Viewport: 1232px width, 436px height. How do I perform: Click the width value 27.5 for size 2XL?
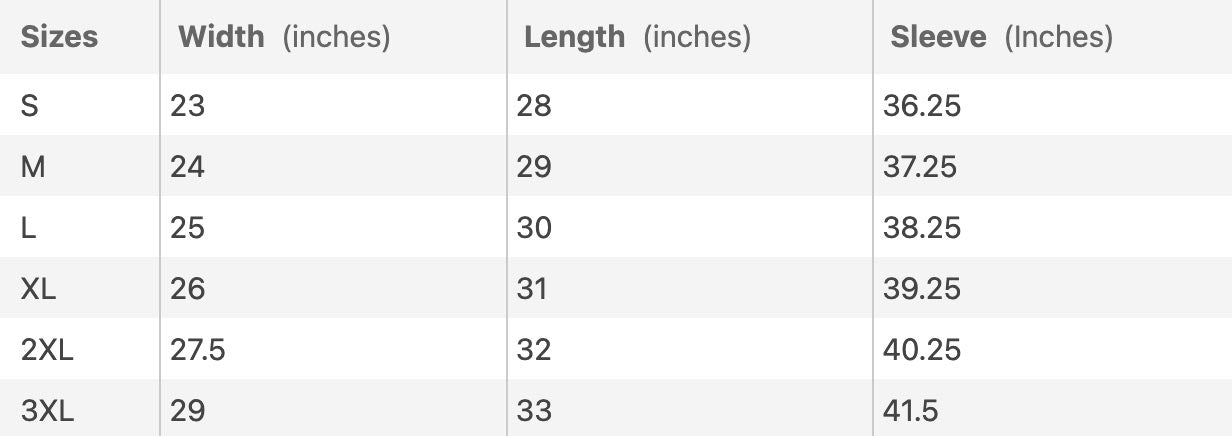pos(198,350)
